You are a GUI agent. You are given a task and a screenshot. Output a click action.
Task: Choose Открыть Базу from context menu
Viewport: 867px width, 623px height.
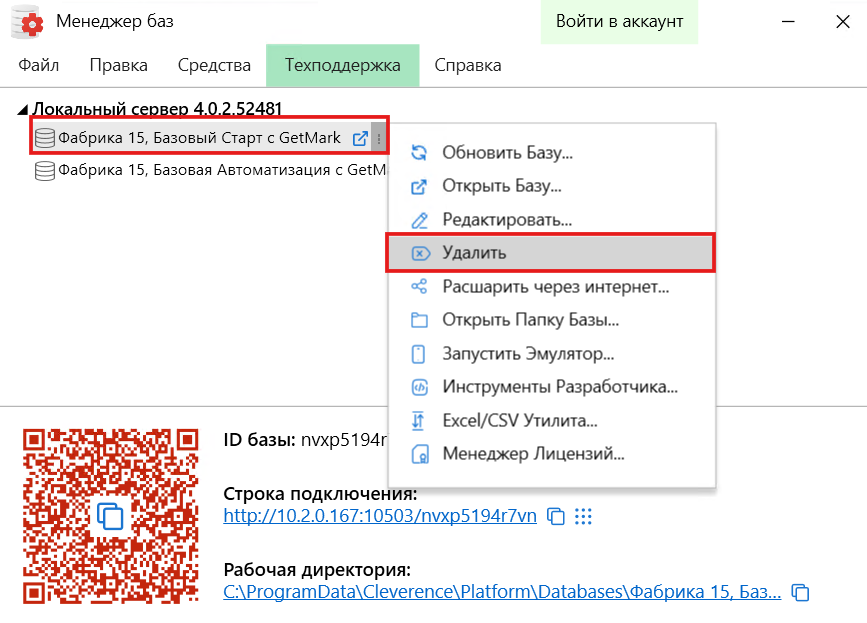551,186
